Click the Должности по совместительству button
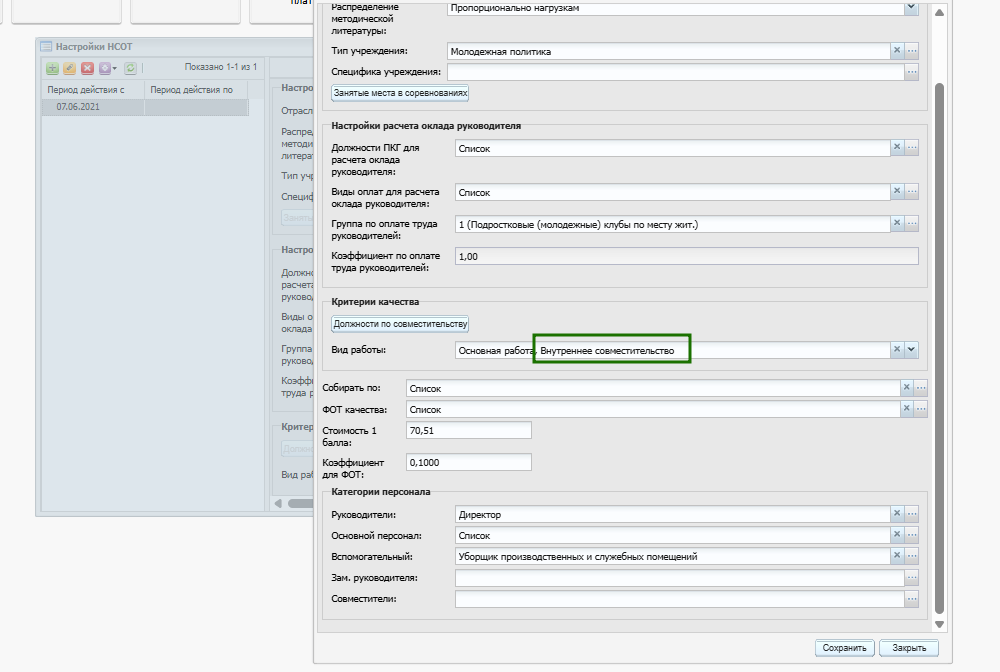This screenshot has width=1000, height=672. (400, 324)
